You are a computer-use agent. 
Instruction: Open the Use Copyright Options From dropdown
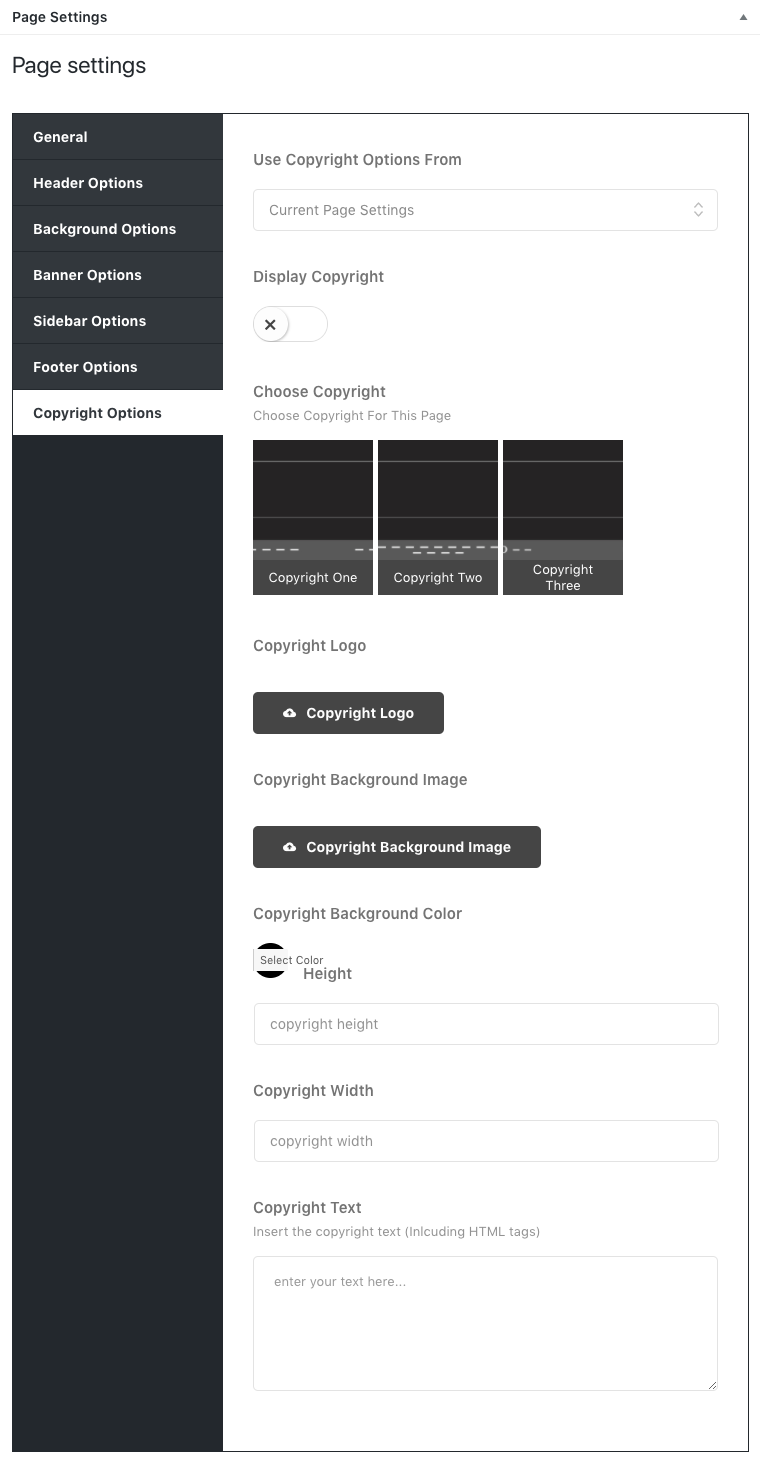click(x=485, y=210)
